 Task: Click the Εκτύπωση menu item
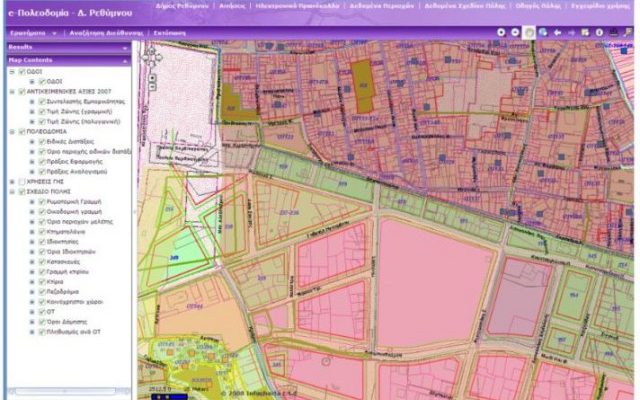click(172, 32)
